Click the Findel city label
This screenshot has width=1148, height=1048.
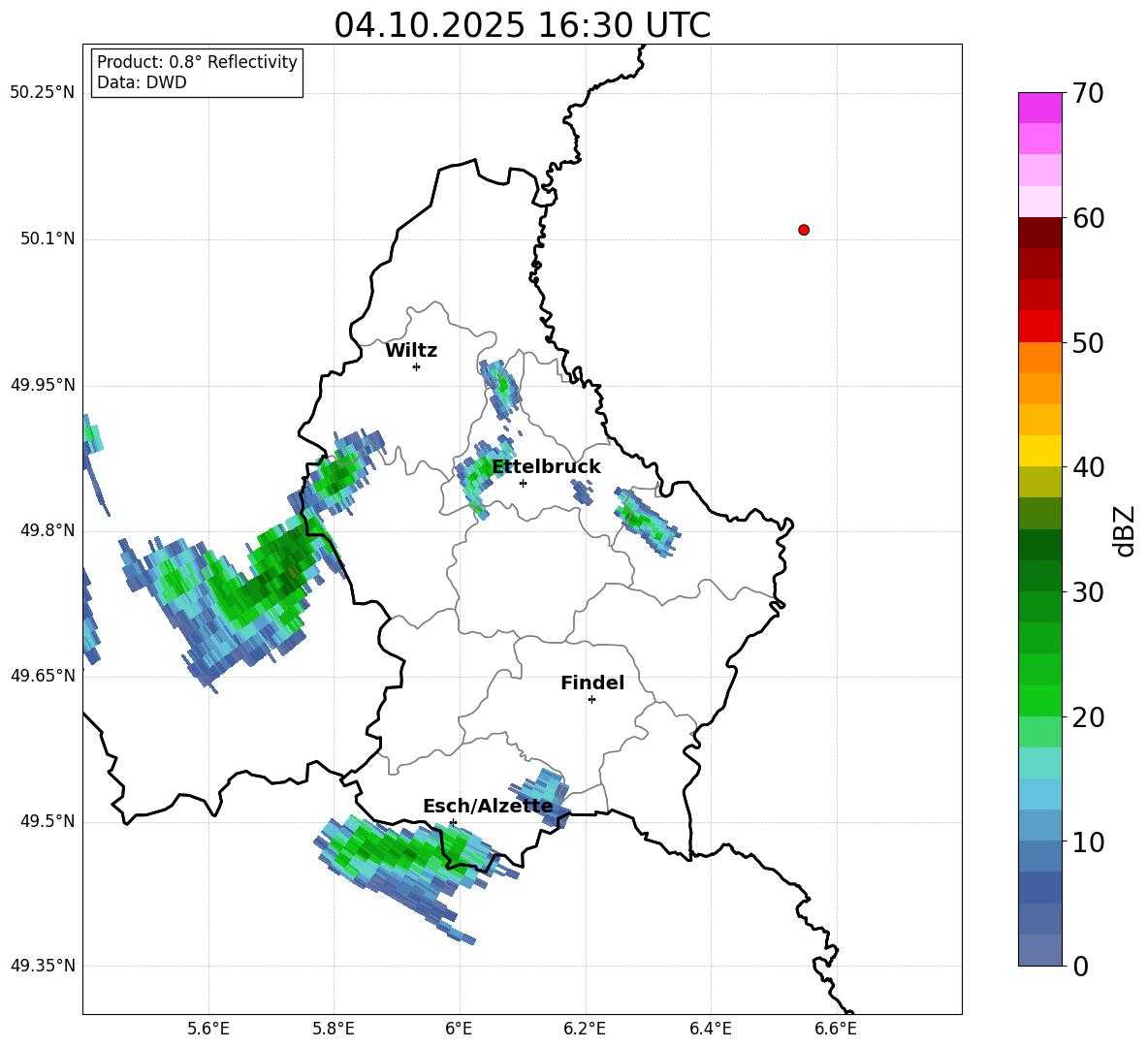point(592,683)
